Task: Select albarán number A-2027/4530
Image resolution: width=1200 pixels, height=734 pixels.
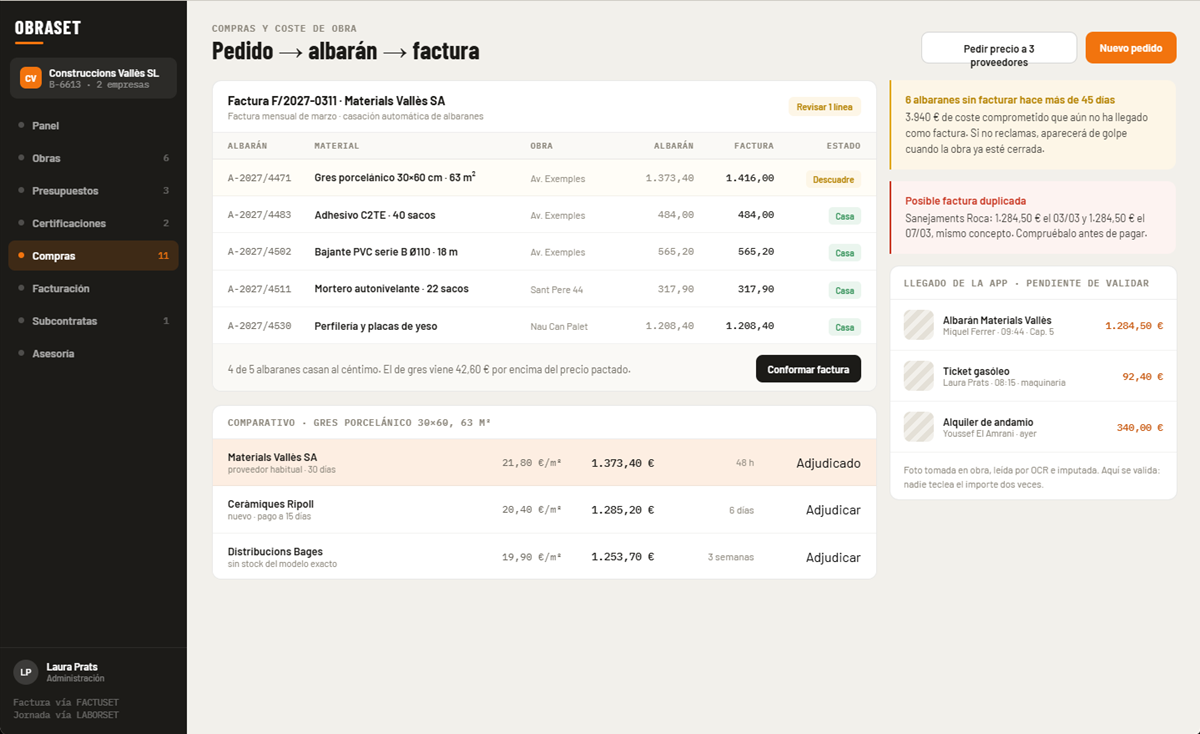Action: (259, 326)
